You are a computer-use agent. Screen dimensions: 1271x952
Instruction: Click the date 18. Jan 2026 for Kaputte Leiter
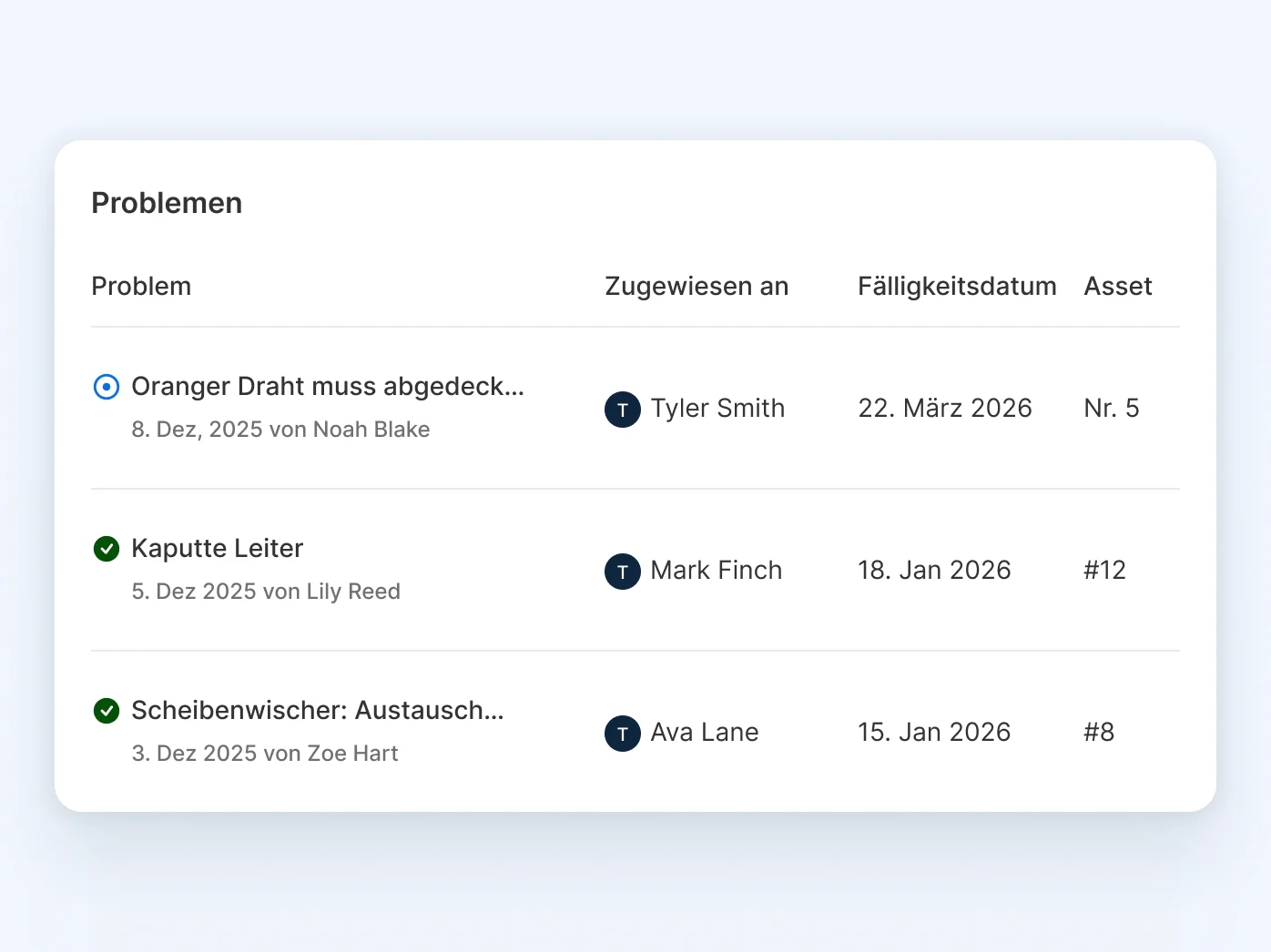click(x=934, y=571)
